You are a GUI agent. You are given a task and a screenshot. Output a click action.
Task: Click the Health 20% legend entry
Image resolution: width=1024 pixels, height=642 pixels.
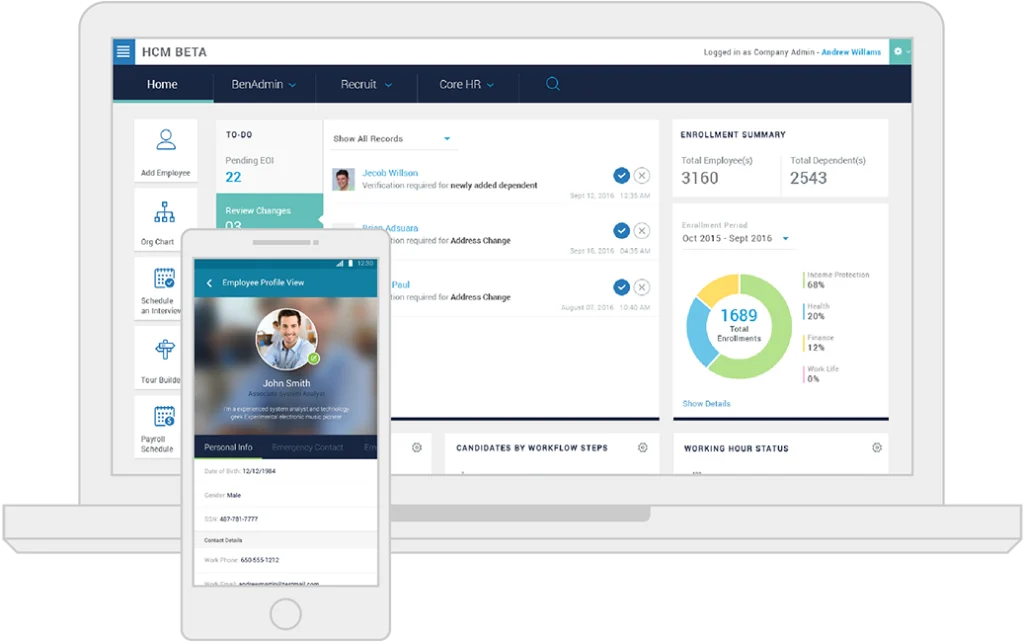817,311
